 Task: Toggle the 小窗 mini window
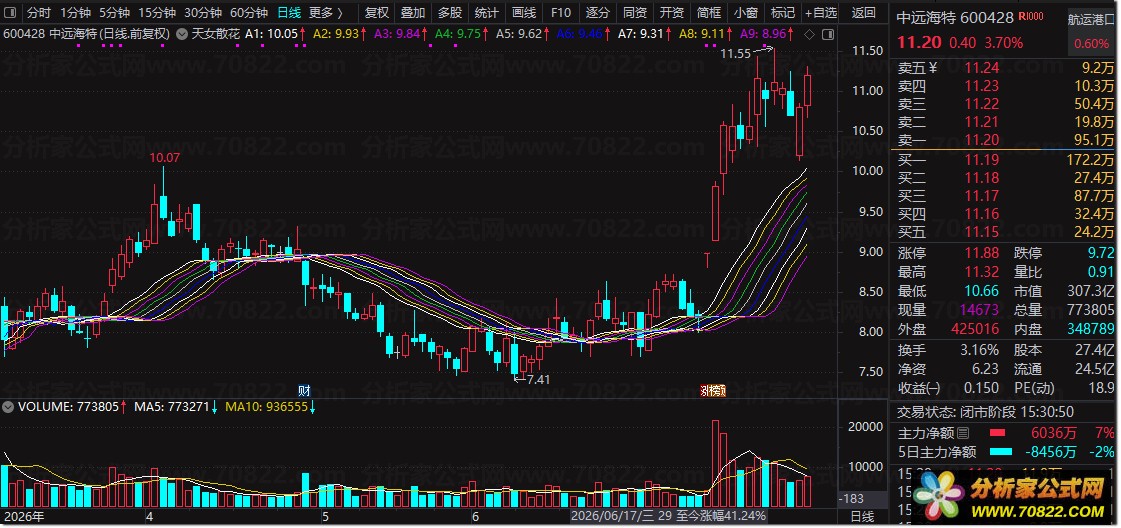coord(746,13)
